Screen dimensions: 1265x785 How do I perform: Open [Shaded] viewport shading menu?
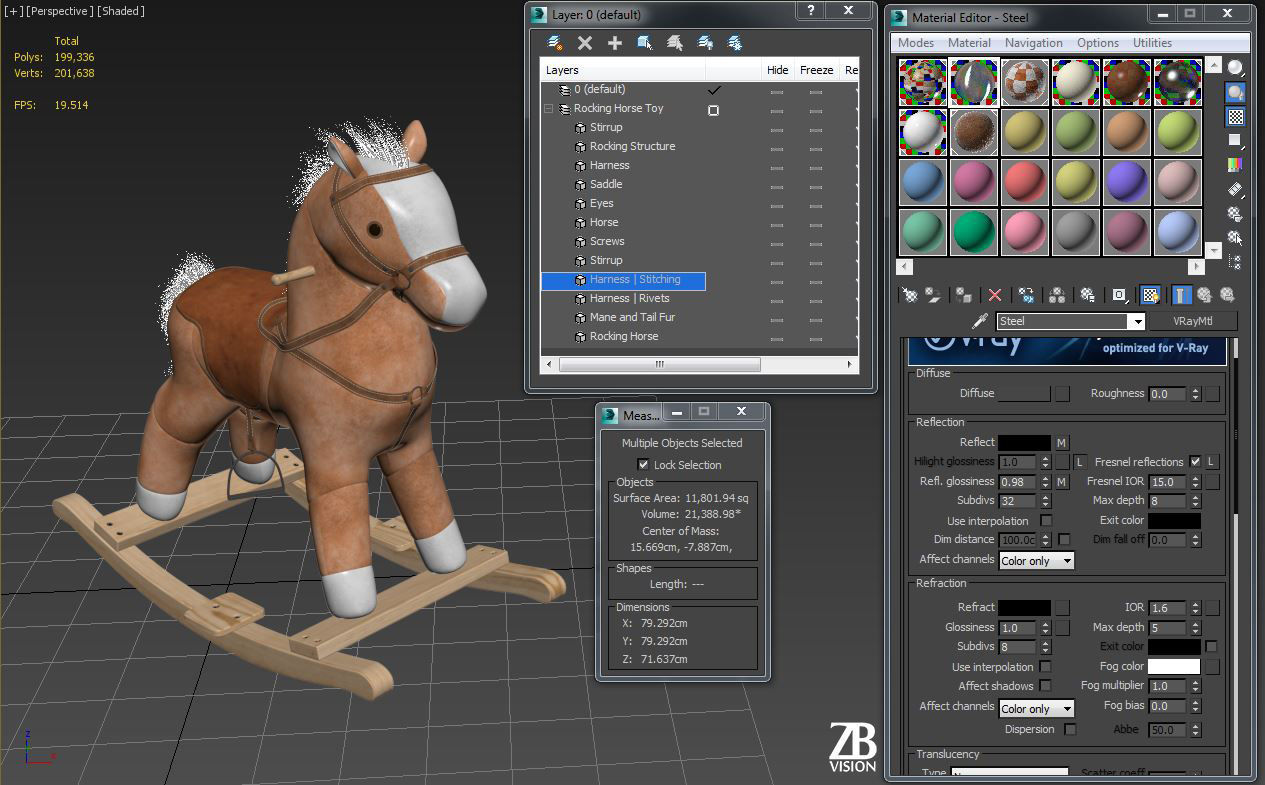[x=121, y=11]
